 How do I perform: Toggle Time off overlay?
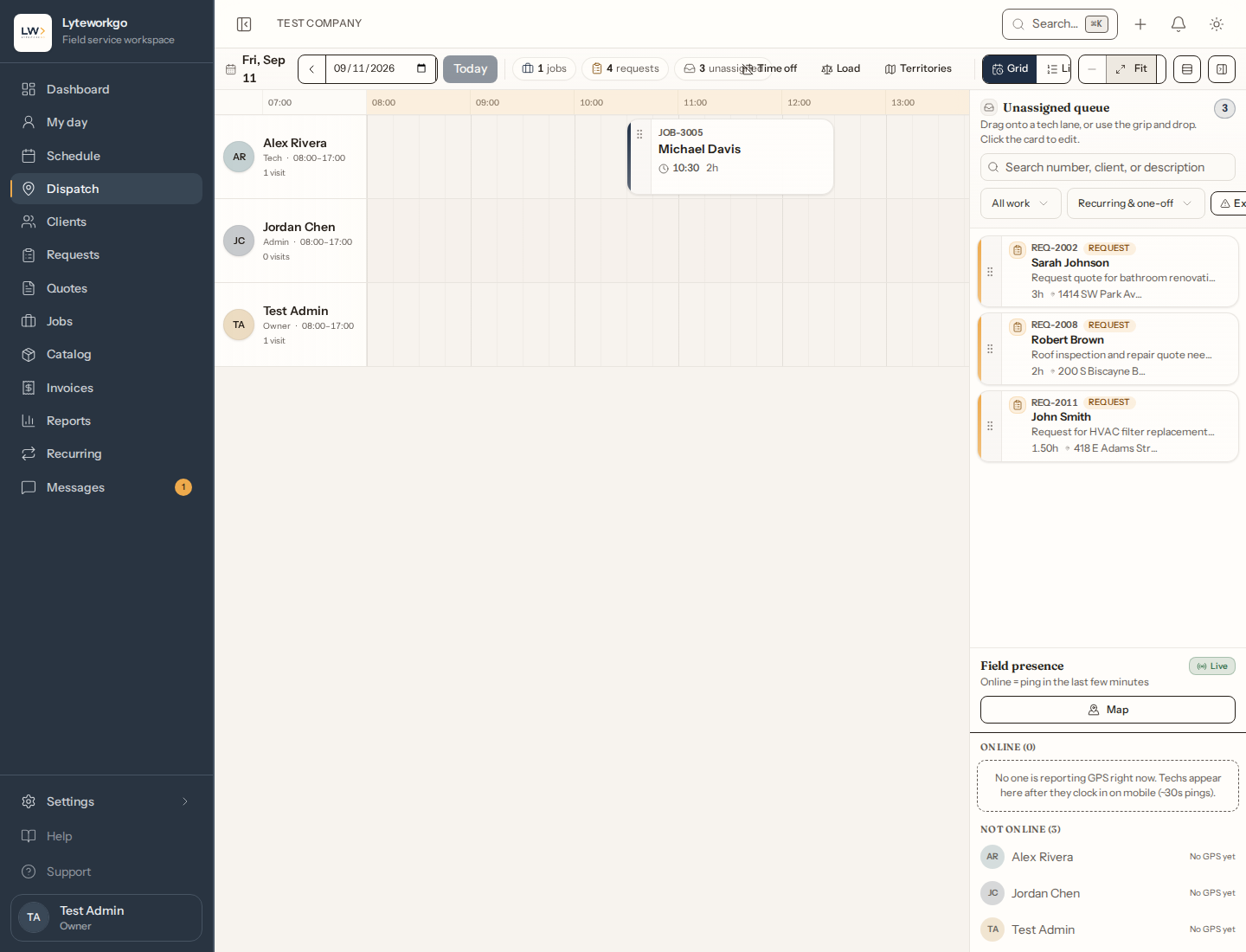click(x=769, y=69)
